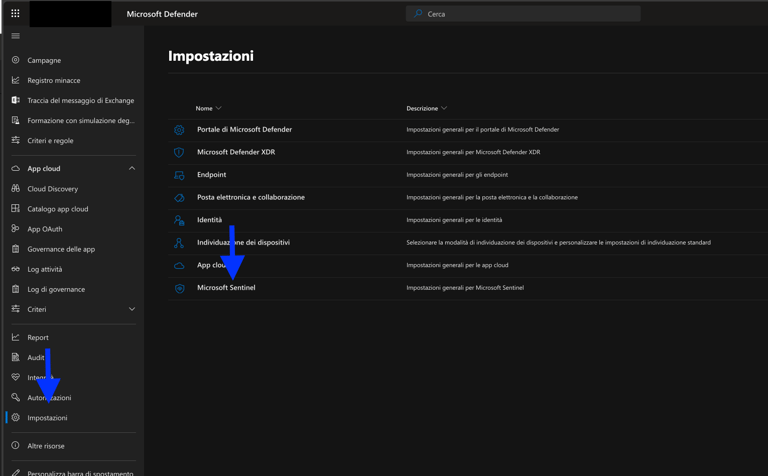Open Report in the sidebar
768x476 pixels.
tap(38, 337)
